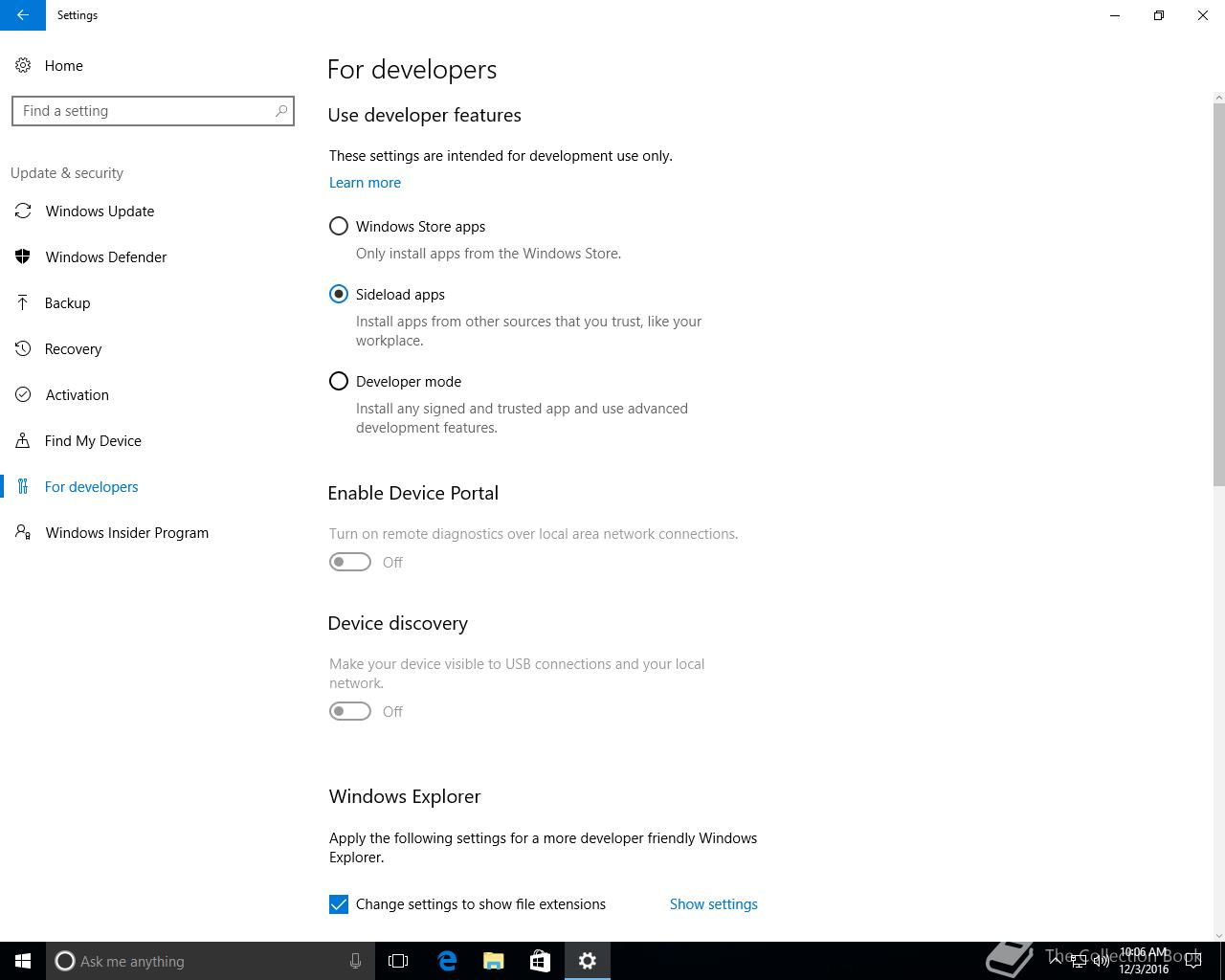Click the Backup upload arrow icon
Screen dimensions: 1225x980
23,302
